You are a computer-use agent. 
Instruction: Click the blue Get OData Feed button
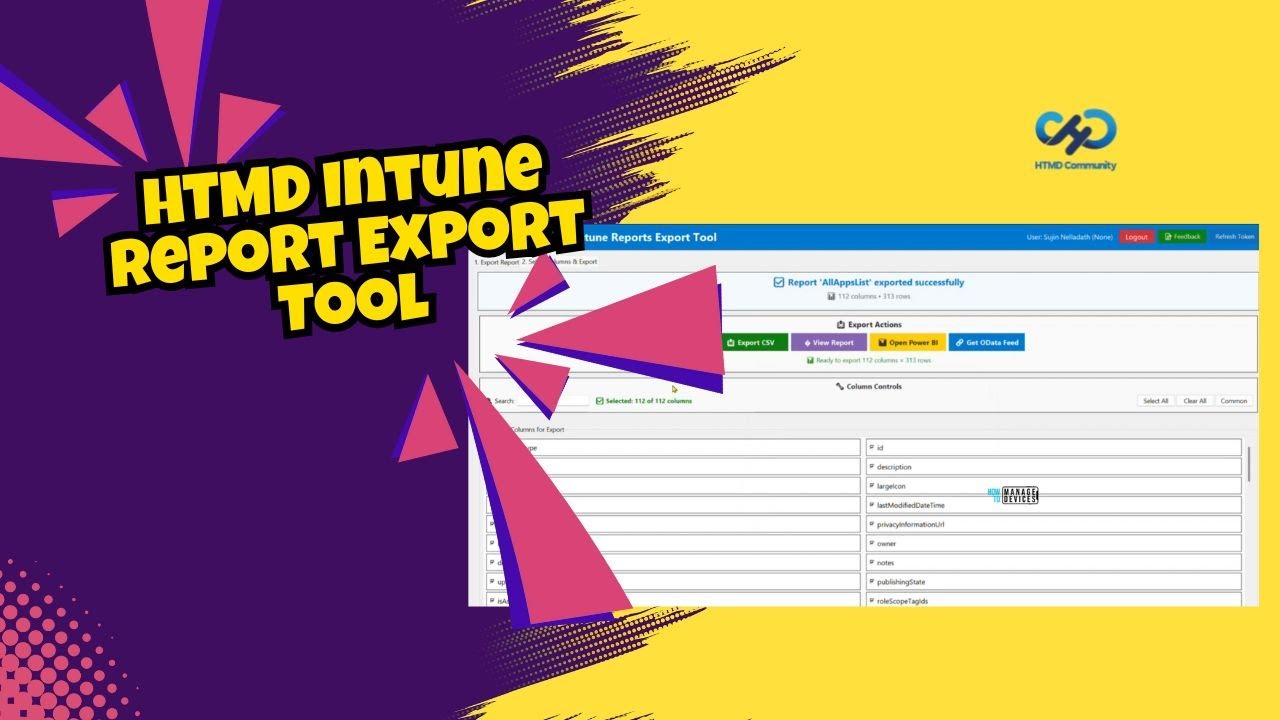(987, 343)
